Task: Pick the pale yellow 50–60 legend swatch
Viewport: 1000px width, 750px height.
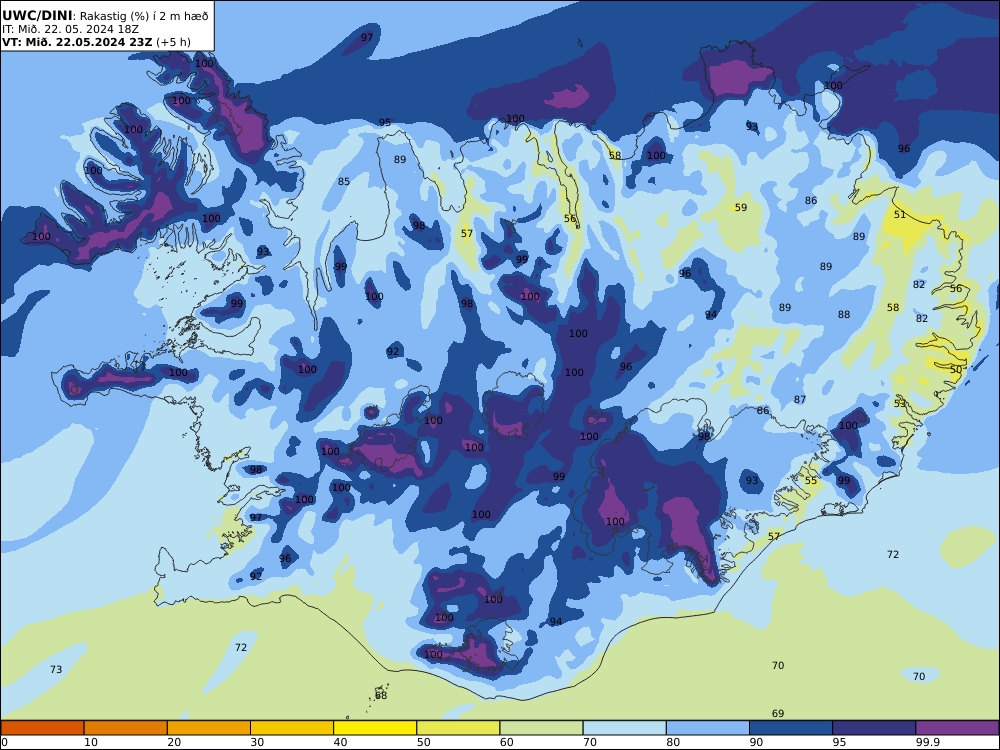Action: 458,728
